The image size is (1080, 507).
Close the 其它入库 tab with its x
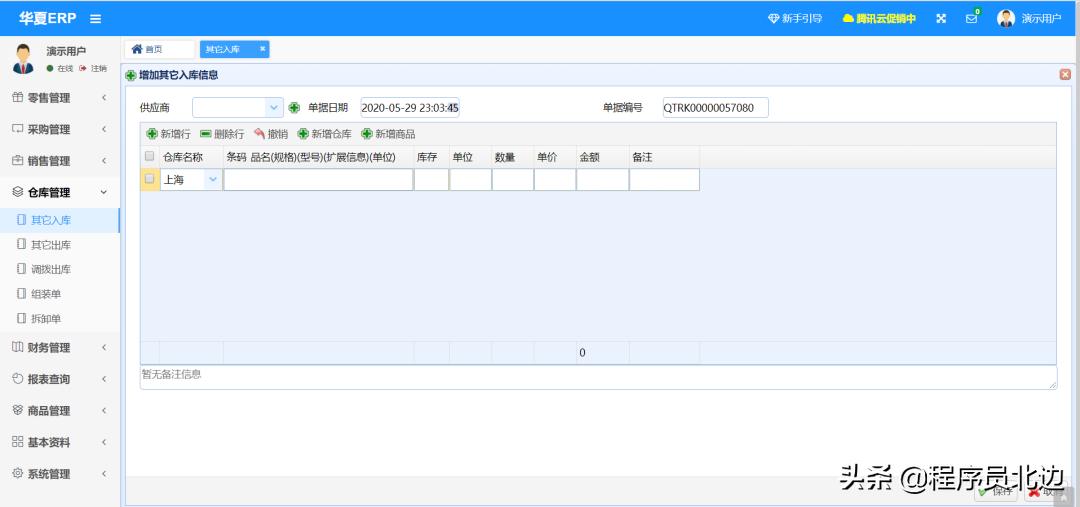tap(262, 49)
